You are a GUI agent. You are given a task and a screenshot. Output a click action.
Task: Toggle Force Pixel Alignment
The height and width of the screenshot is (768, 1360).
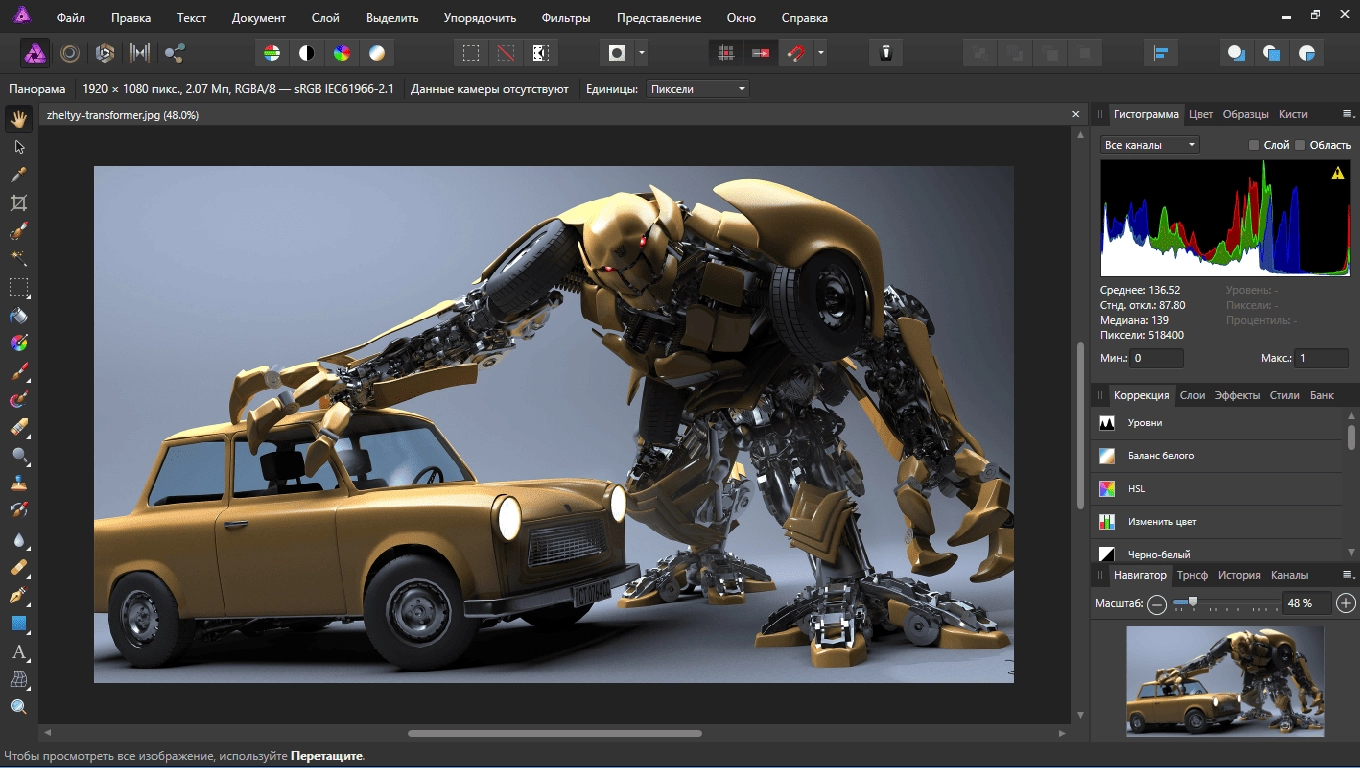point(727,53)
